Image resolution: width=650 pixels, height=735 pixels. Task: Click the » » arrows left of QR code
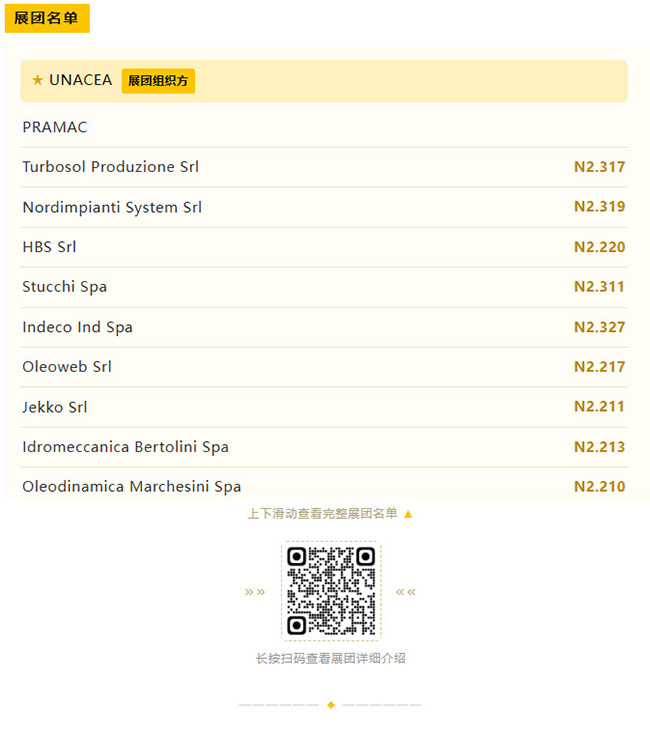pos(255,592)
